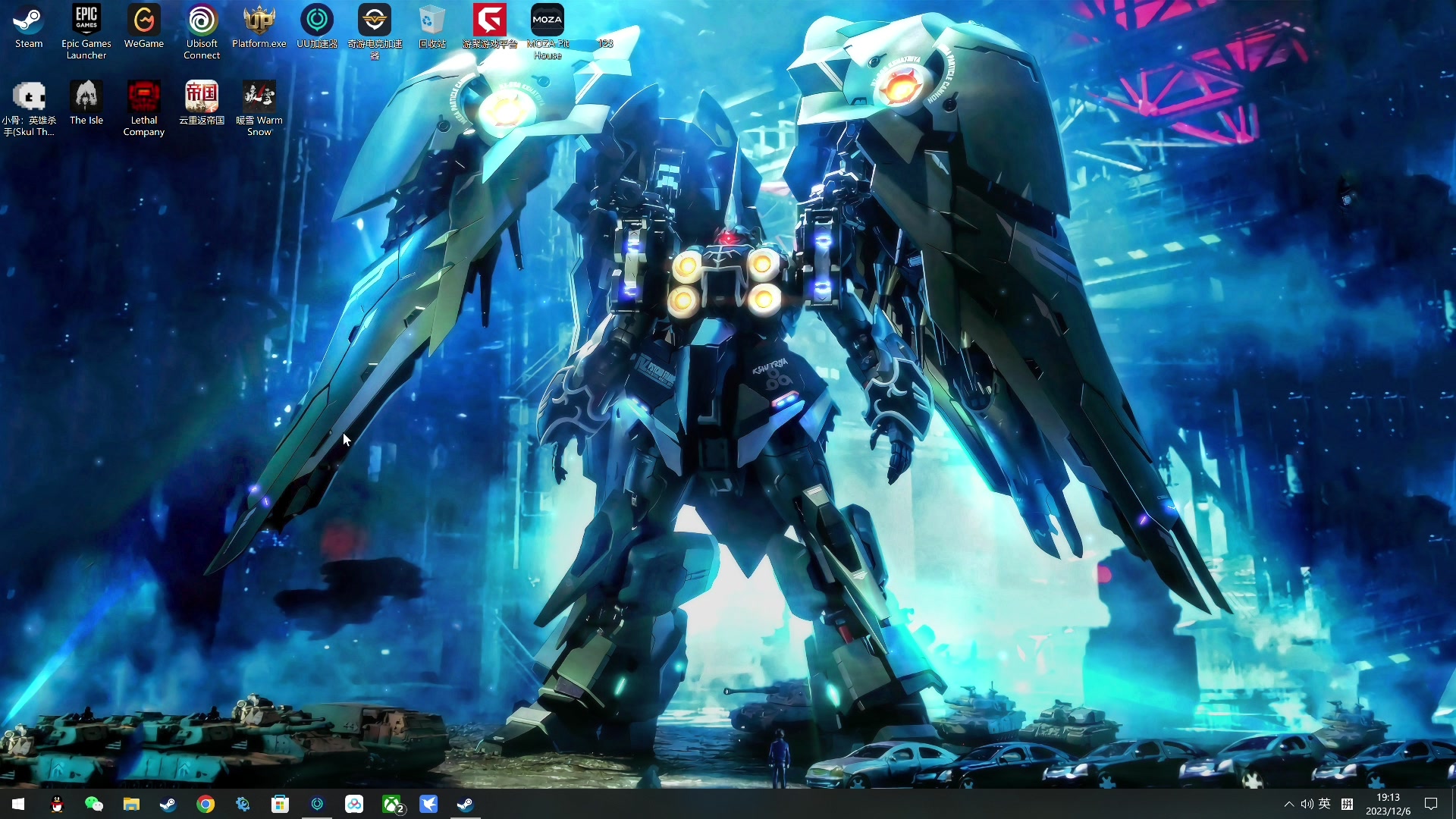Open Microsoft Store from the taskbar
The width and height of the screenshot is (1456, 819).
tap(280, 804)
